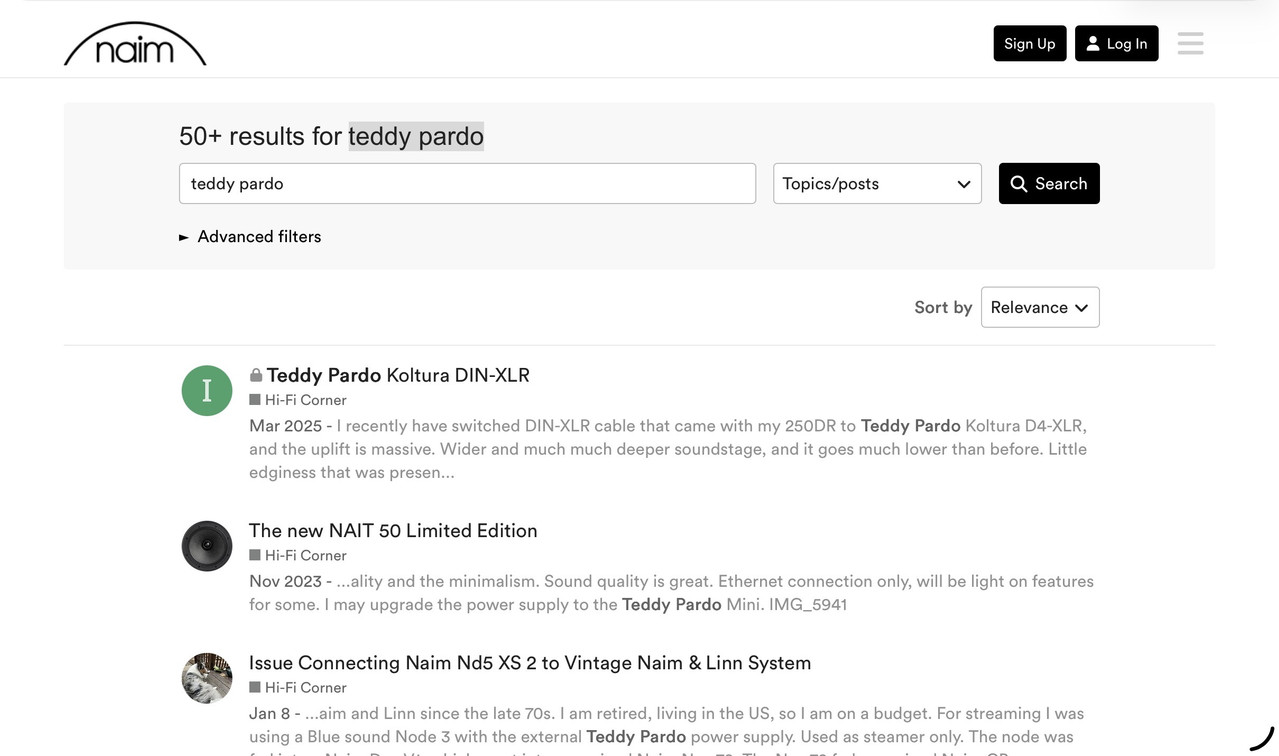Screen dimensions: 1279x756
Task: Open the hamburger menu icon
Action: (x=1190, y=43)
